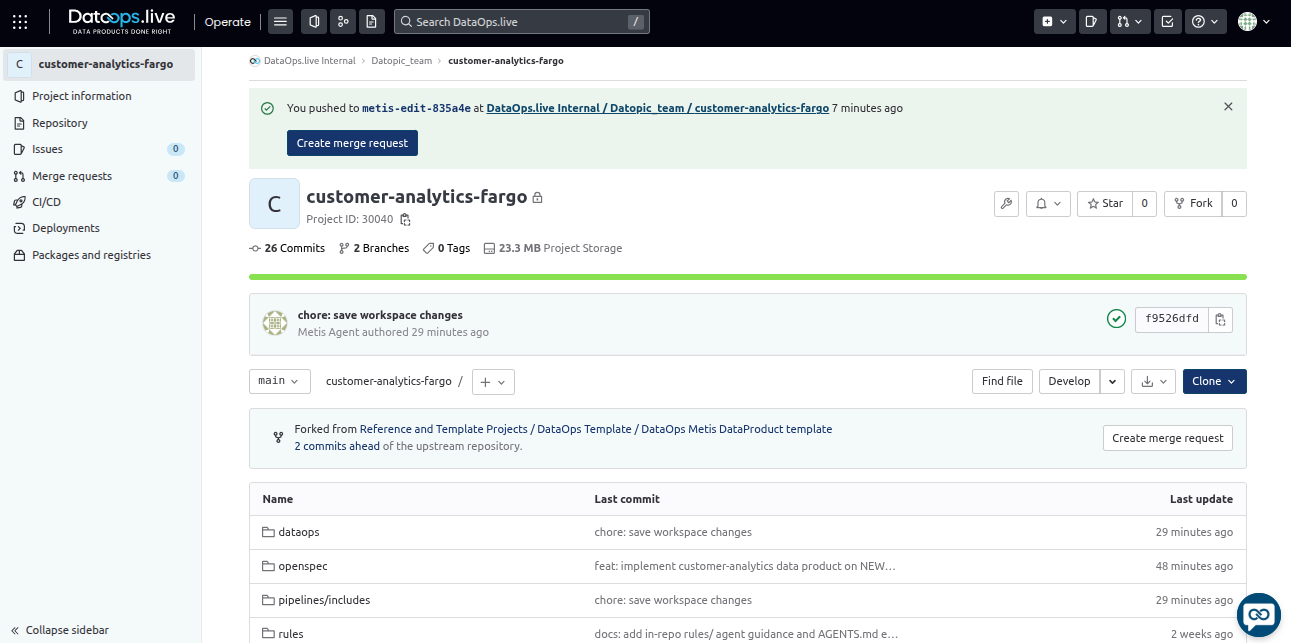
Task: Open 2 Branches link
Action: coord(374,248)
